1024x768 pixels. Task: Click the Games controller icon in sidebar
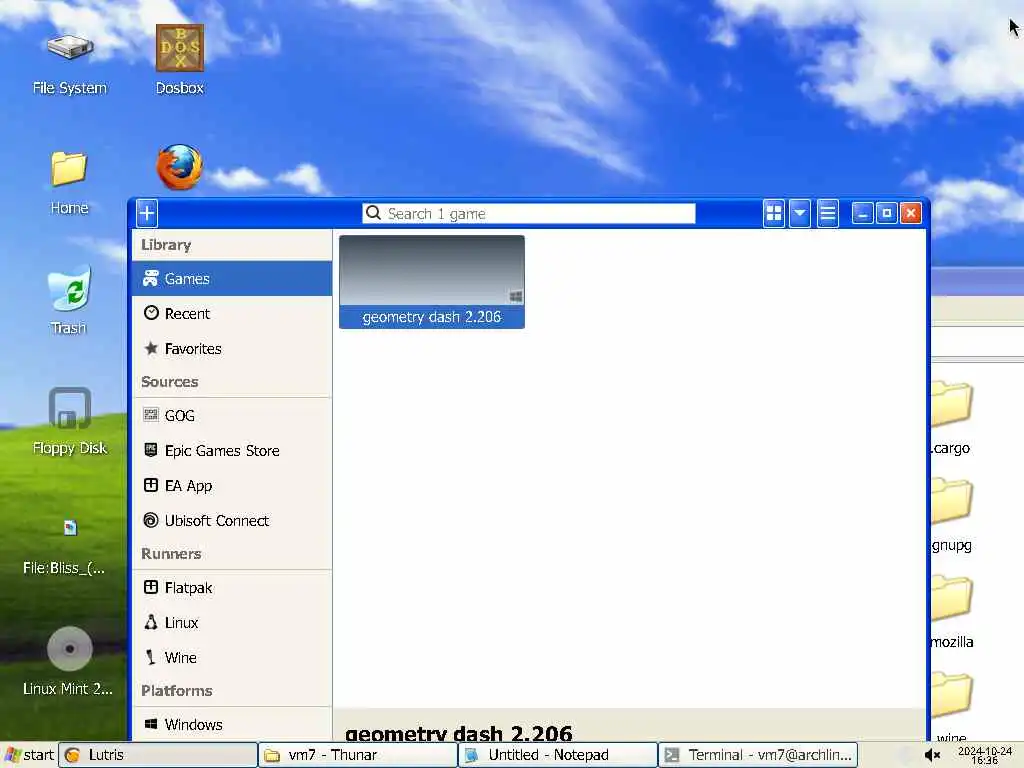pyautogui.click(x=151, y=278)
